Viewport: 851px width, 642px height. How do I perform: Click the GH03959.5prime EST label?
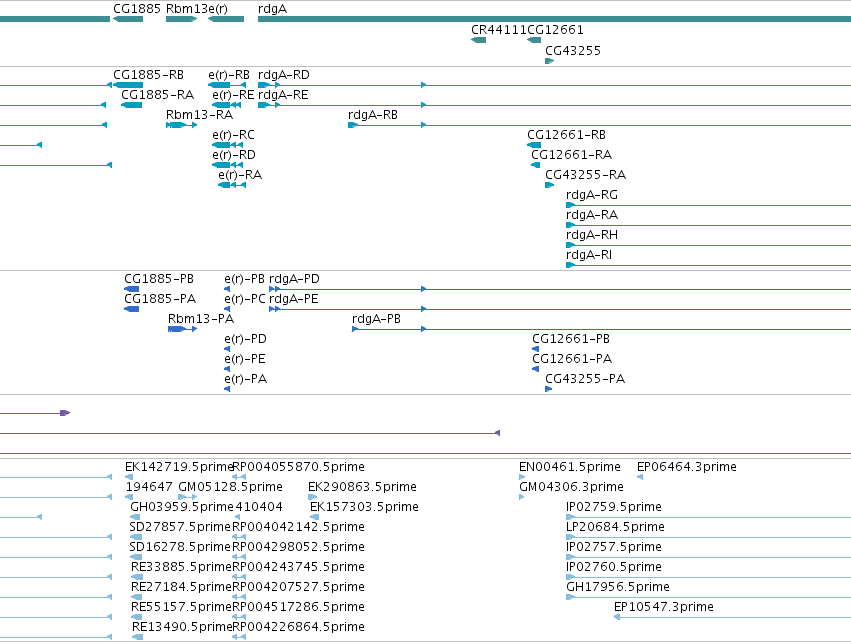(x=182, y=507)
